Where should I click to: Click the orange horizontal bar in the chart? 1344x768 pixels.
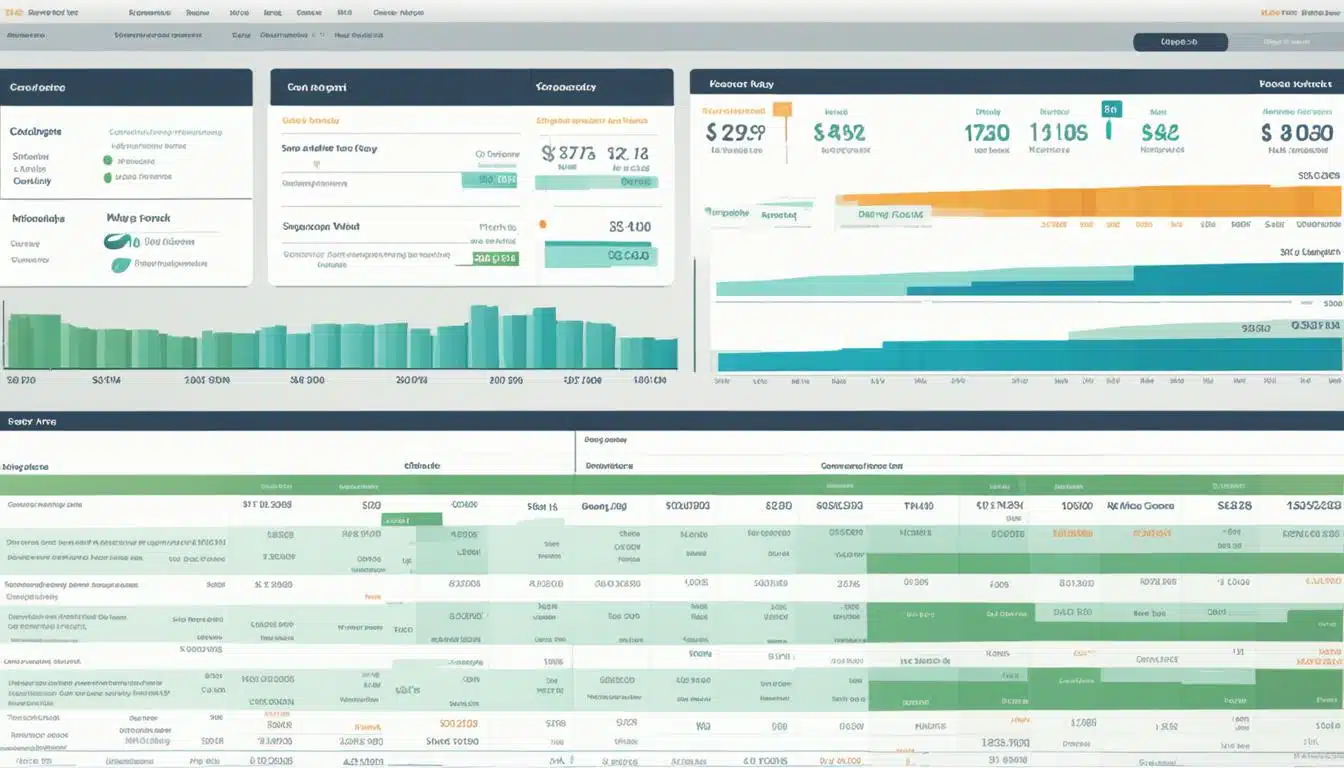1088,201
